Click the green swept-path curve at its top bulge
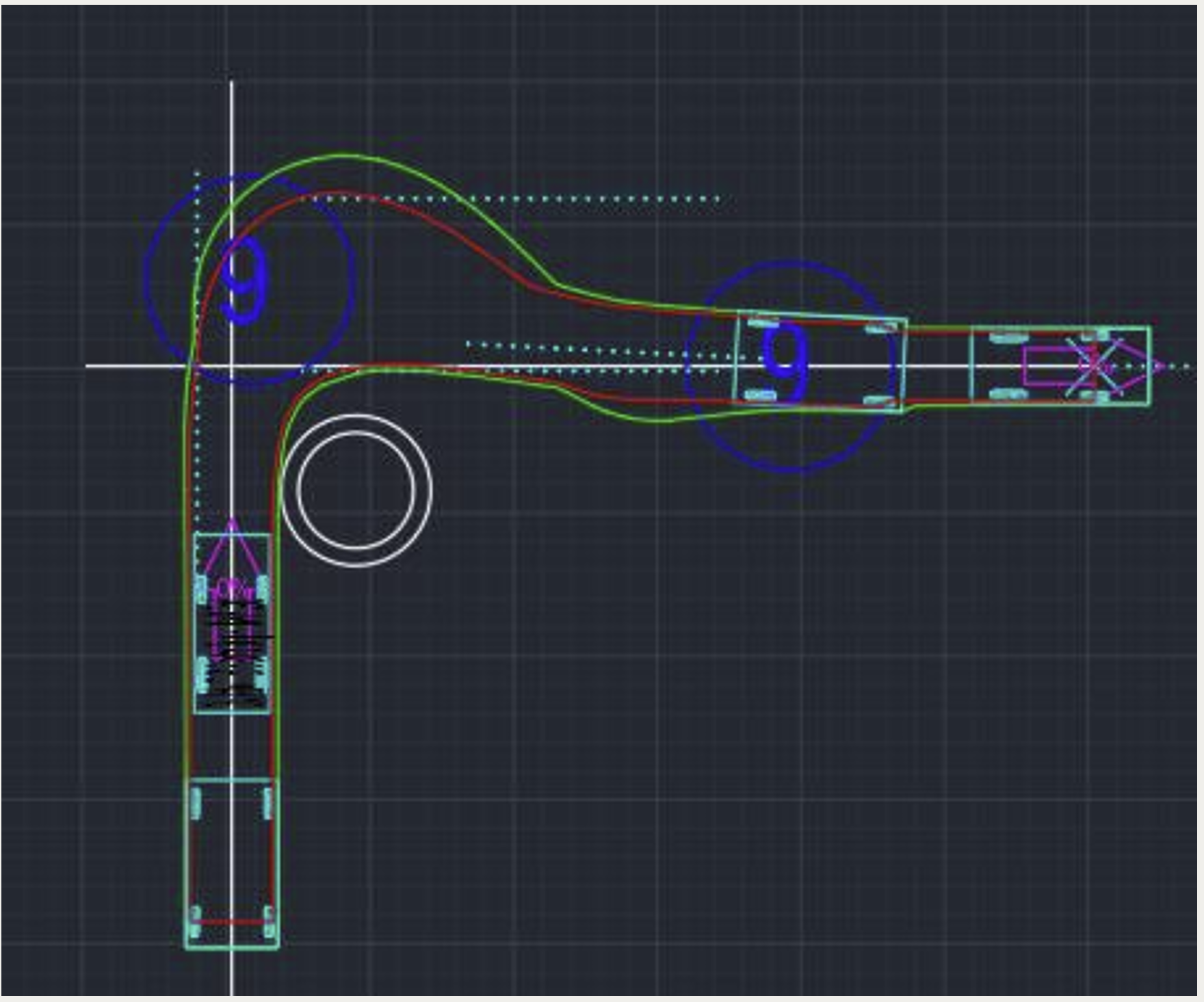Viewport: 1204px width, 1002px height. coord(343,156)
